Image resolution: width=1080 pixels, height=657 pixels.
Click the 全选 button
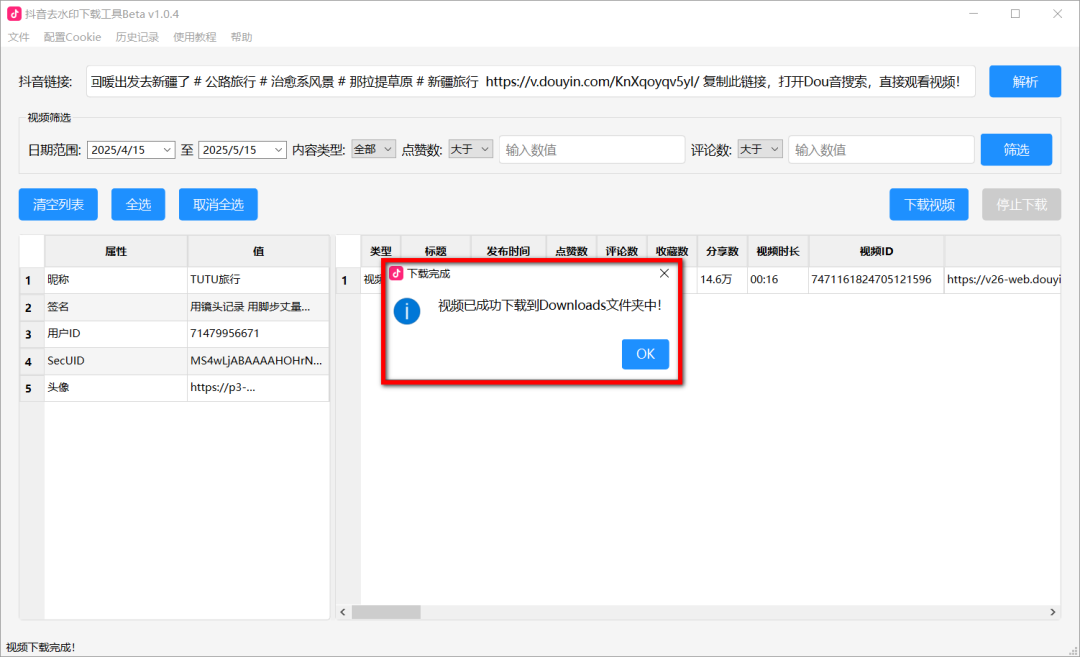coord(138,205)
